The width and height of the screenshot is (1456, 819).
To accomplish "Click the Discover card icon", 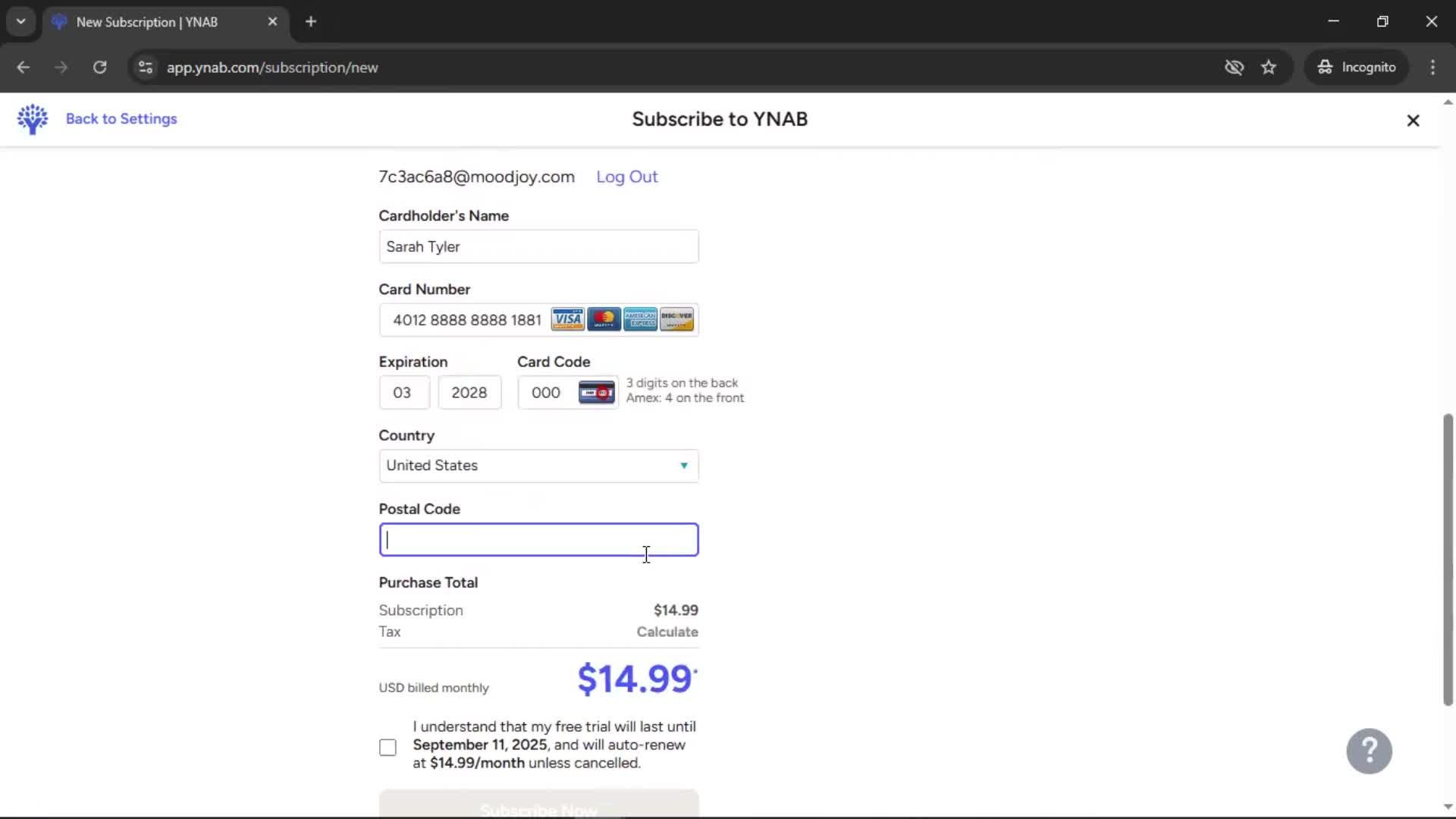I will tap(676, 319).
